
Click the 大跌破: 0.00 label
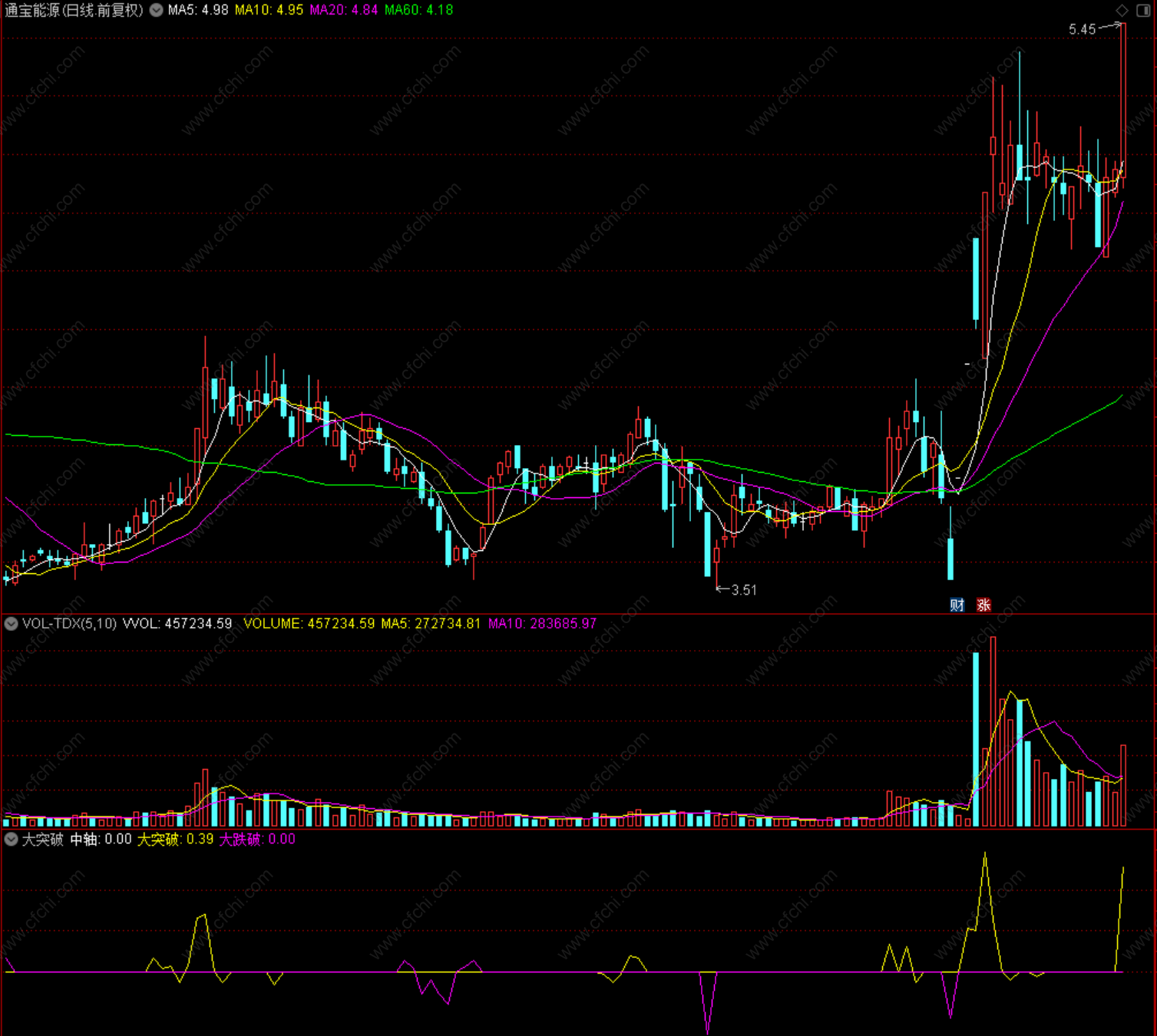258,840
